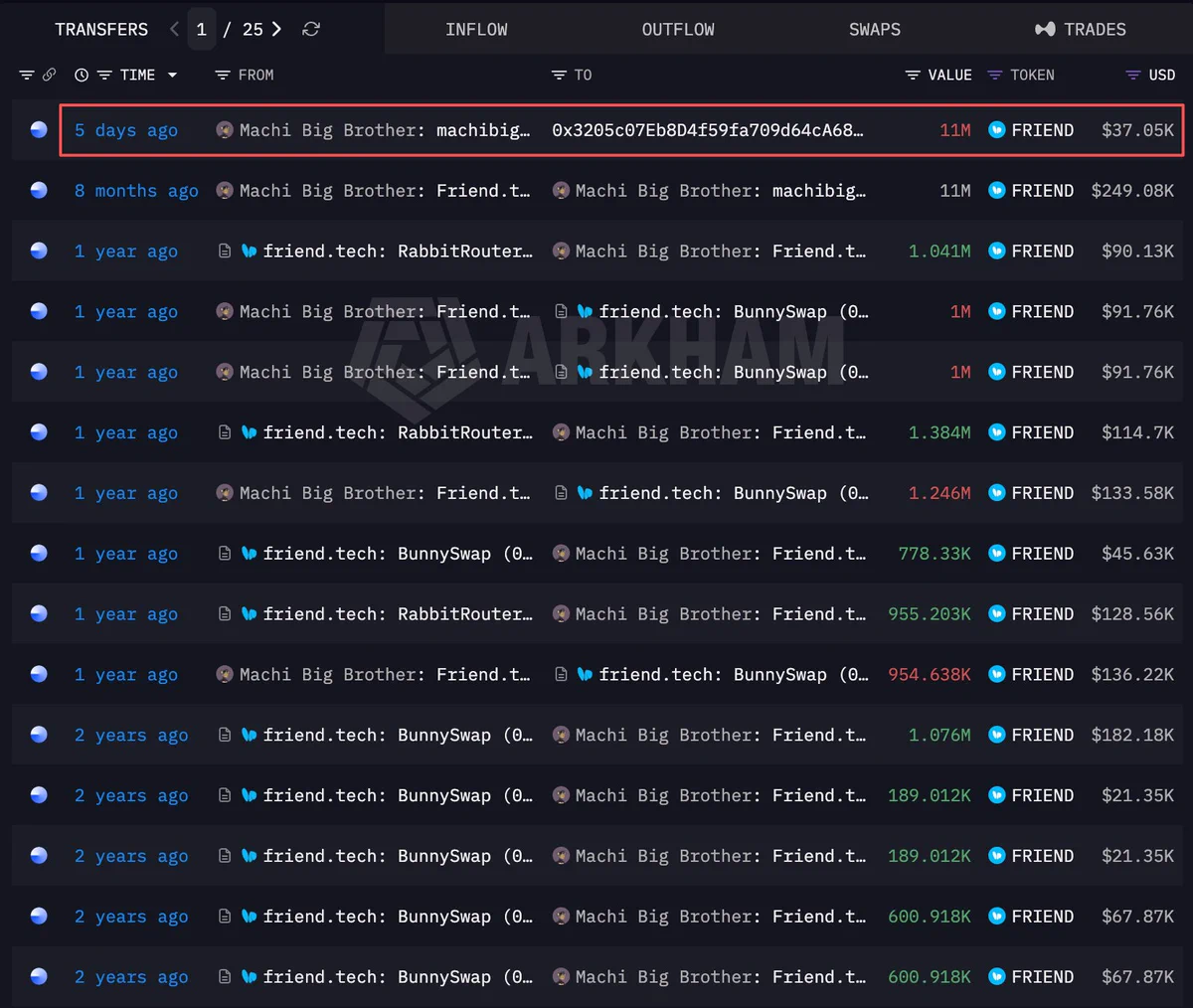Click Machi avatar icon in $128.56K row TO cell
Image resolution: width=1193 pixels, height=1008 pixels.
click(561, 614)
